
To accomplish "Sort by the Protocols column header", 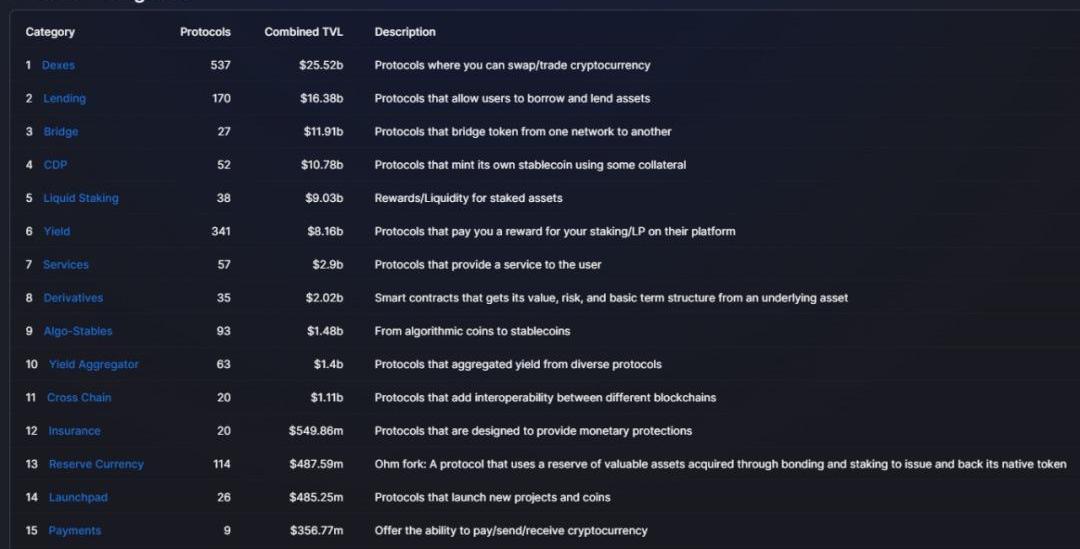I will tap(205, 32).
